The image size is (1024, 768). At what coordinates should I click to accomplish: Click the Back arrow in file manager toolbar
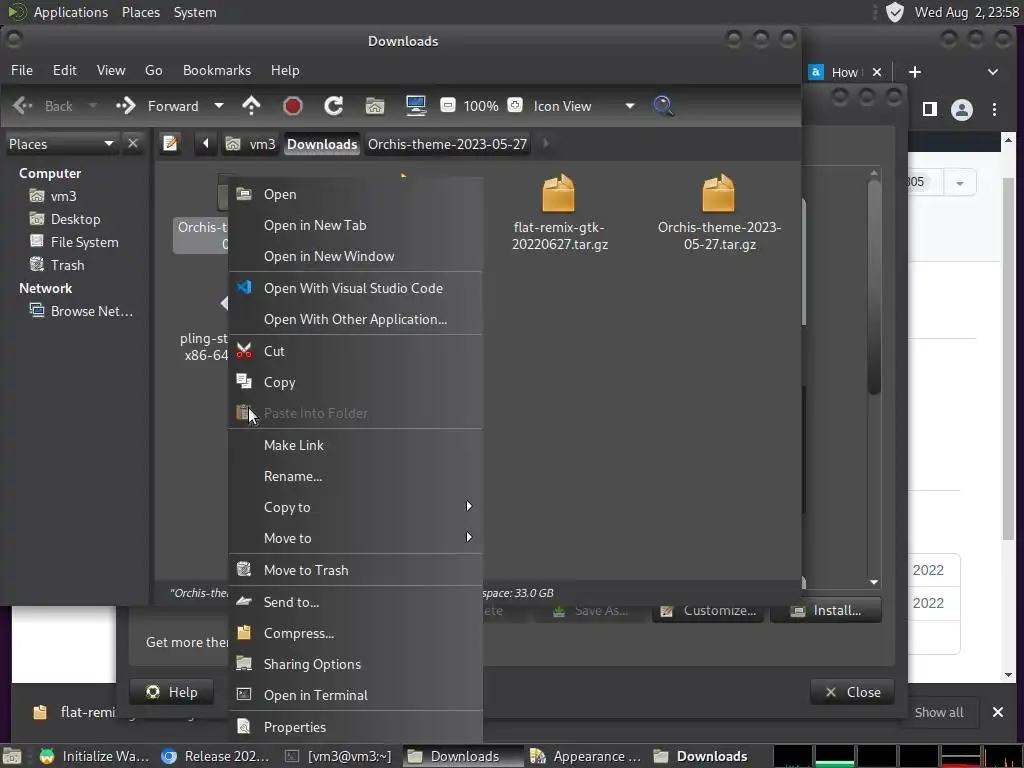click(23, 106)
